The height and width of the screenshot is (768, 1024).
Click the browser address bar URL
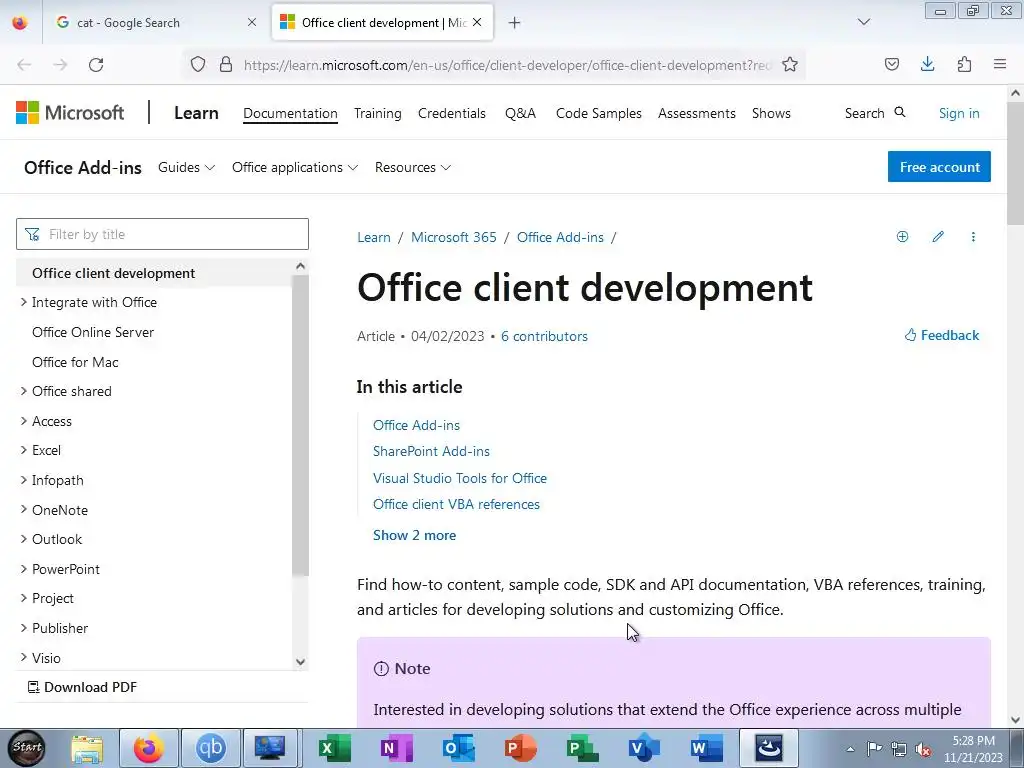point(507,65)
